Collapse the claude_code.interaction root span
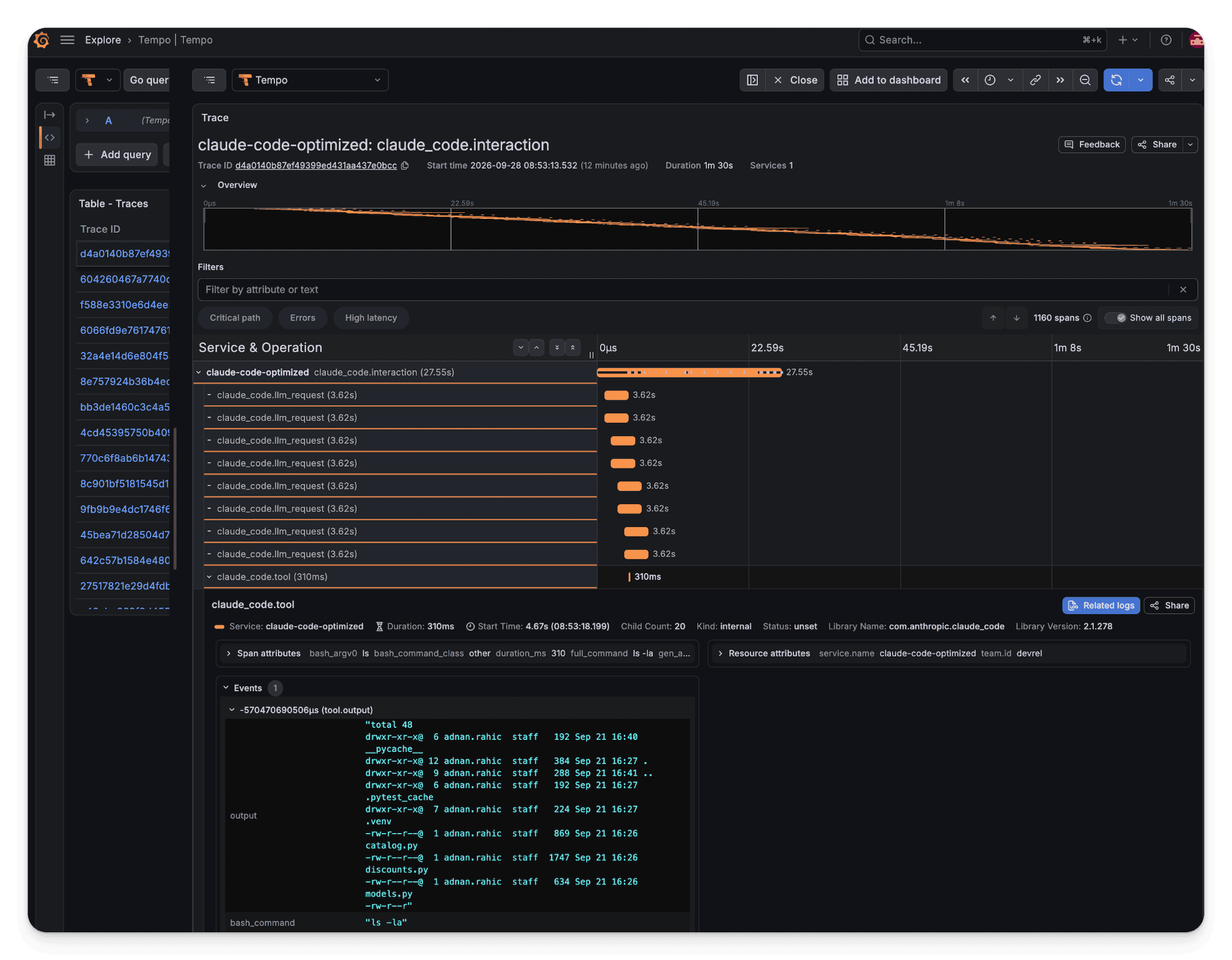Screen dimensions: 1232x960 tap(199, 372)
